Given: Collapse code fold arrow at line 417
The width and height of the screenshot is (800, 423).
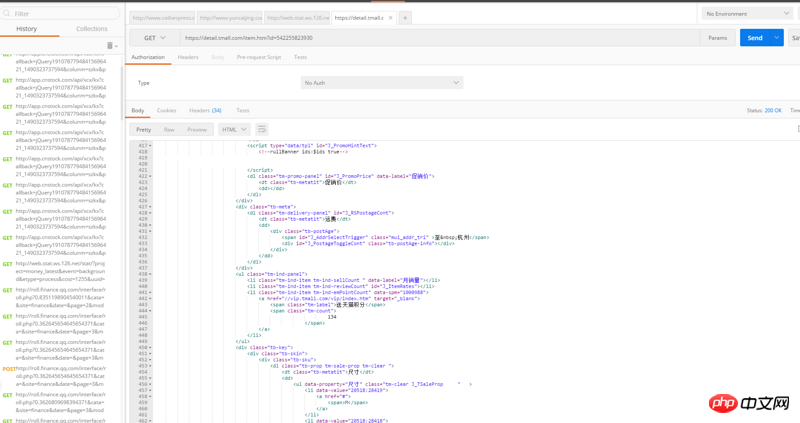Looking at the screenshot, I should (151, 146).
